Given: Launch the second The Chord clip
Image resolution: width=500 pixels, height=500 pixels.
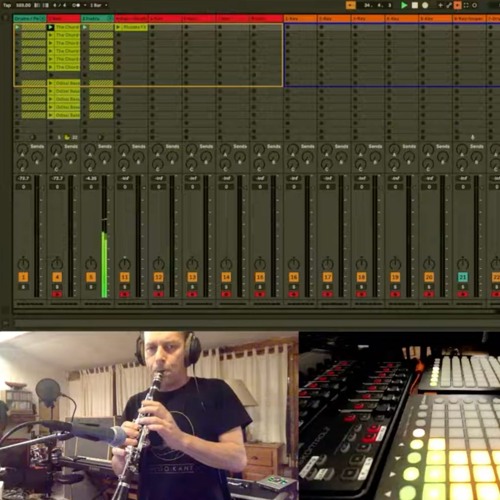Looking at the screenshot, I should 51,35.
